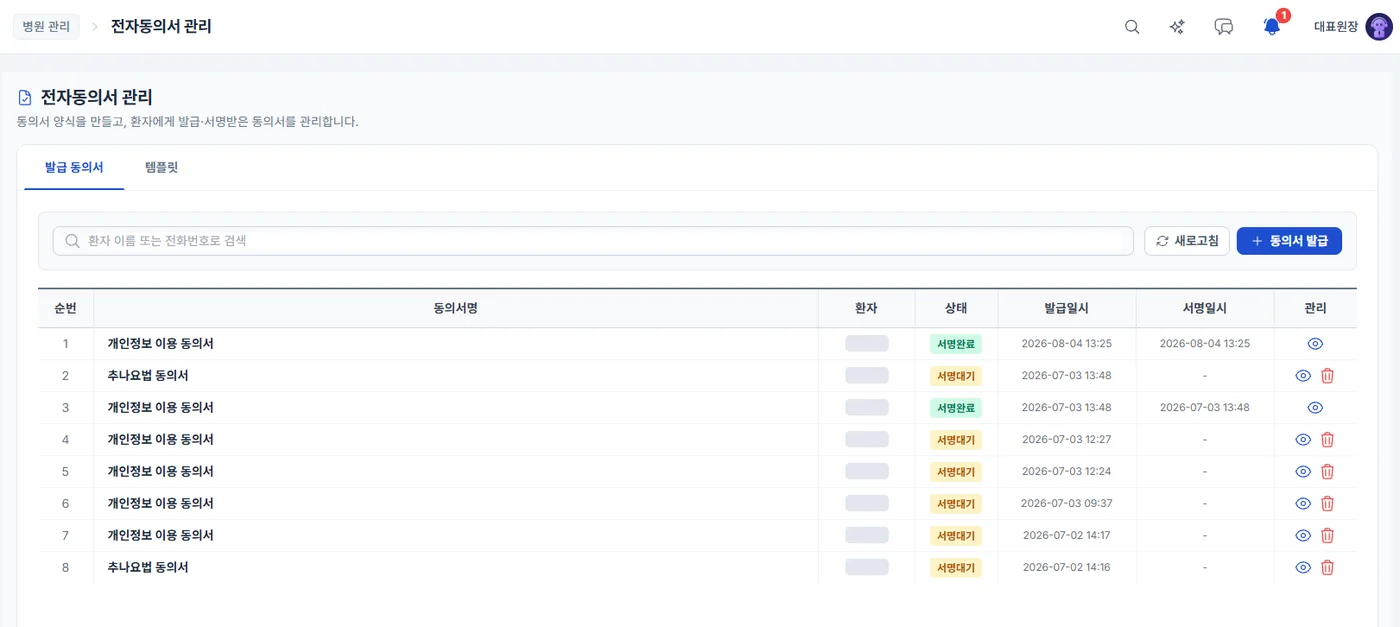
Task: Switch to the 발급 동의서 tab
Action: (x=74, y=167)
